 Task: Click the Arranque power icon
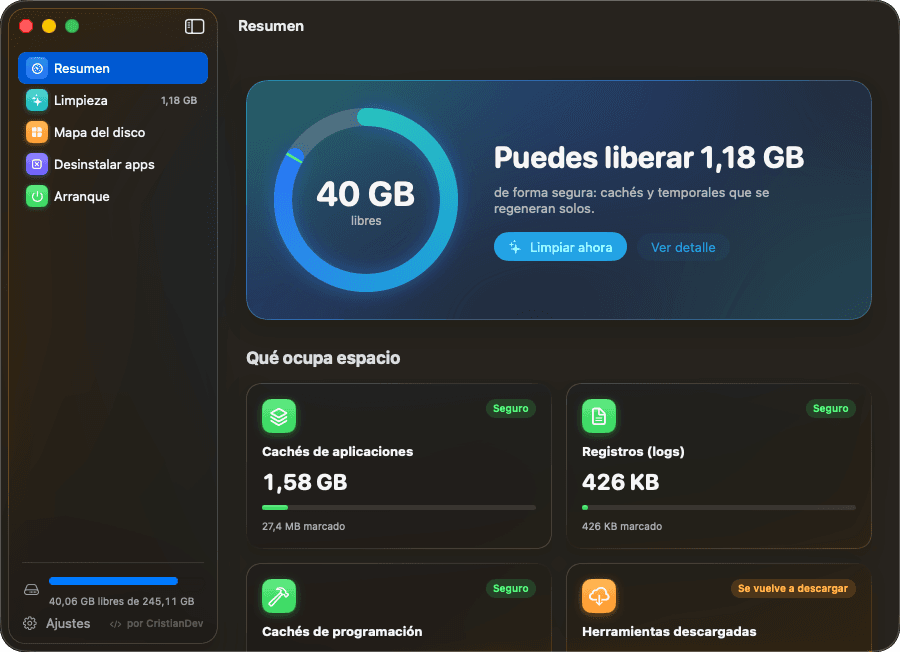point(37,197)
